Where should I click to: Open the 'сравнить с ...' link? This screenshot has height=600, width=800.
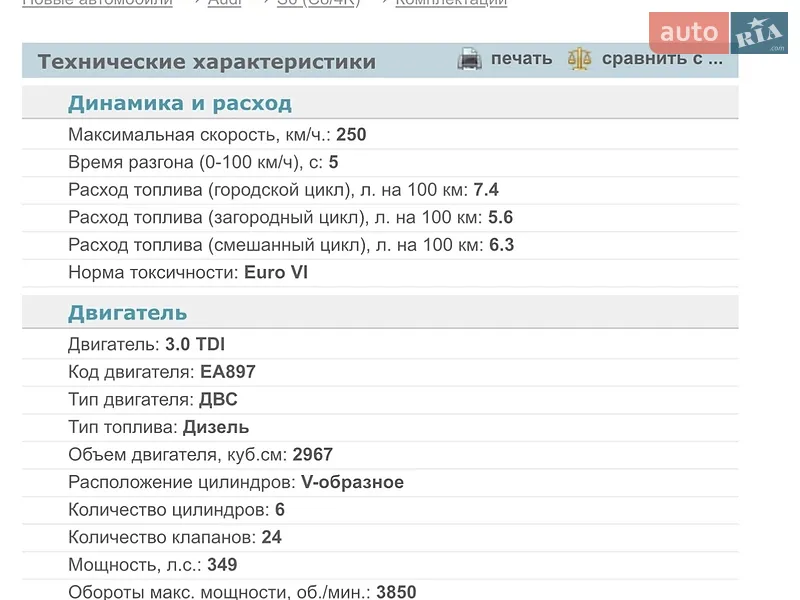[x=662, y=59]
